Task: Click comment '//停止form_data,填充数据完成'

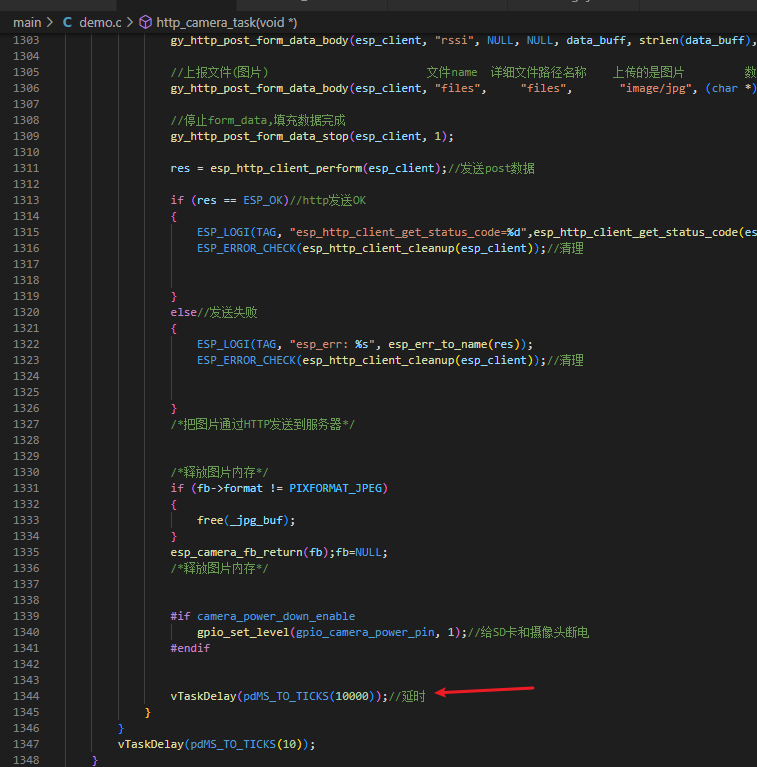Action: click(x=258, y=120)
